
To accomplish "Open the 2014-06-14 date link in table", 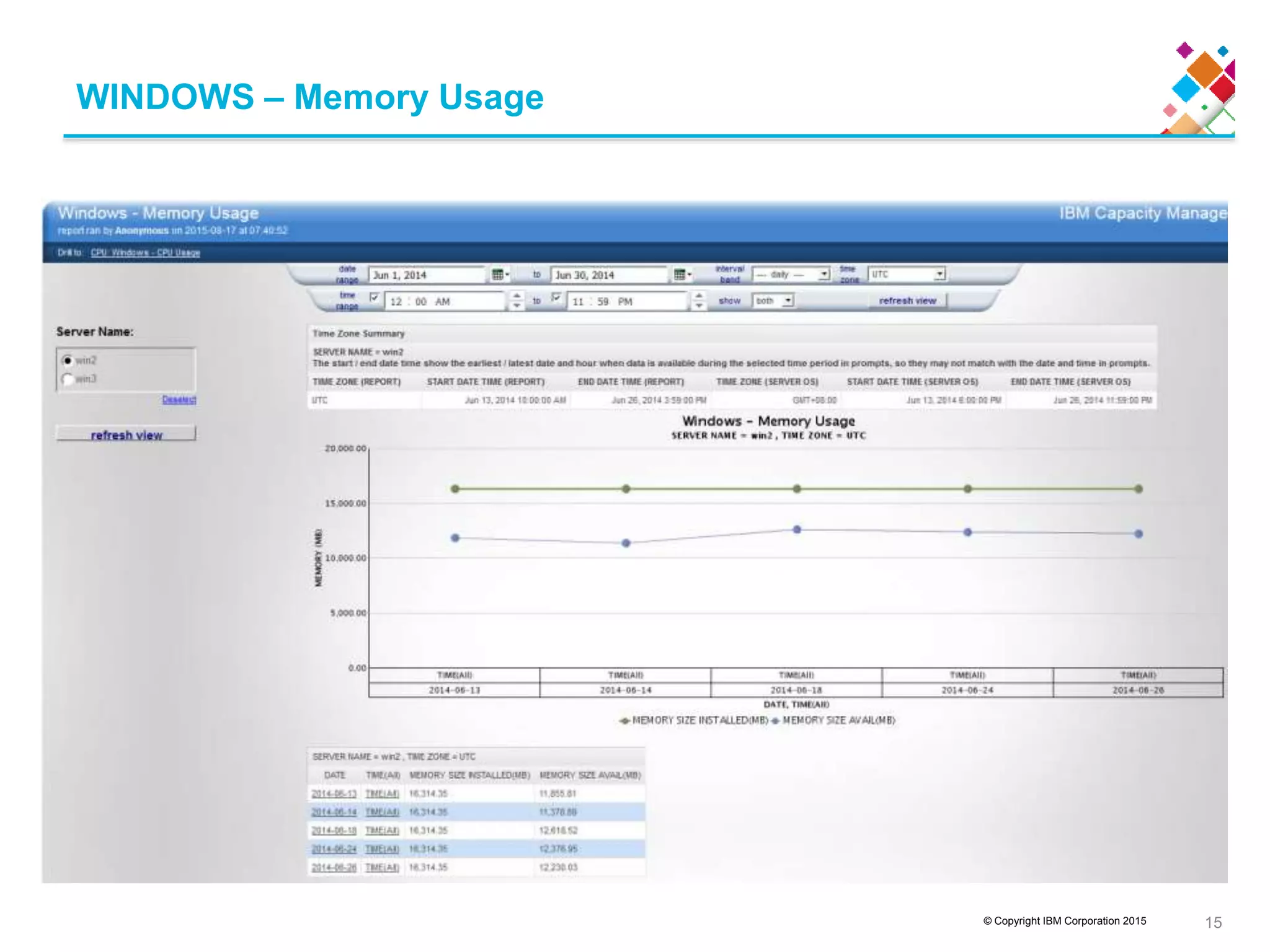I will point(334,812).
